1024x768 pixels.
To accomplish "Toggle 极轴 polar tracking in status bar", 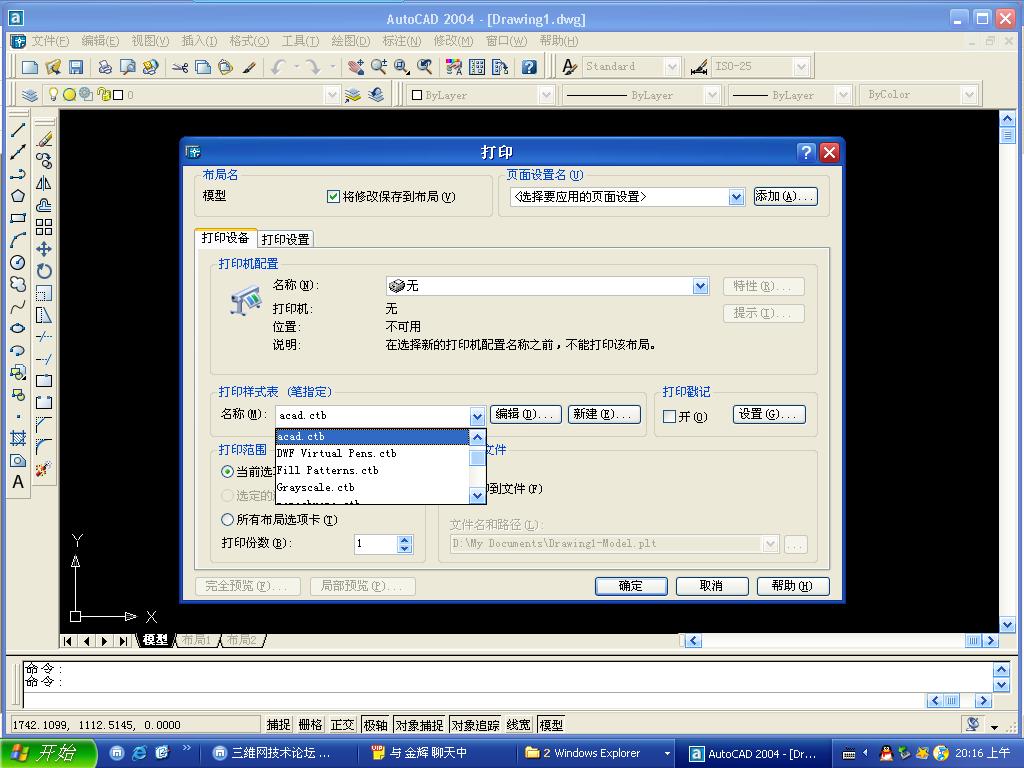I will [375, 725].
